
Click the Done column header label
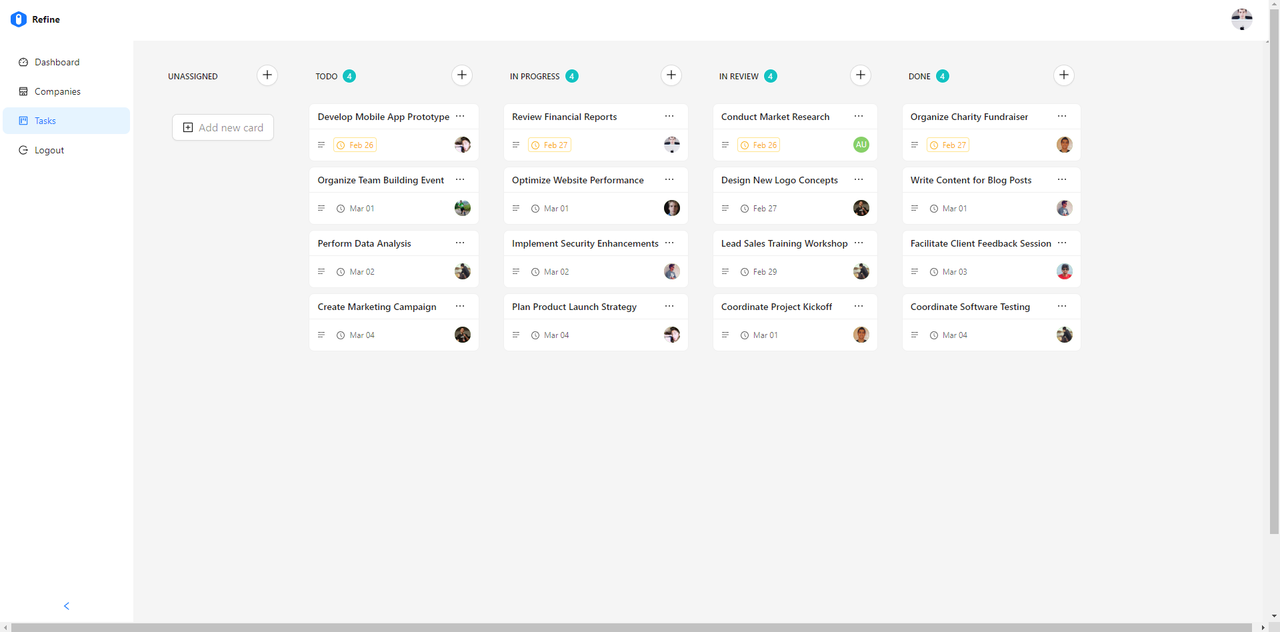pyautogui.click(x=919, y=76)
